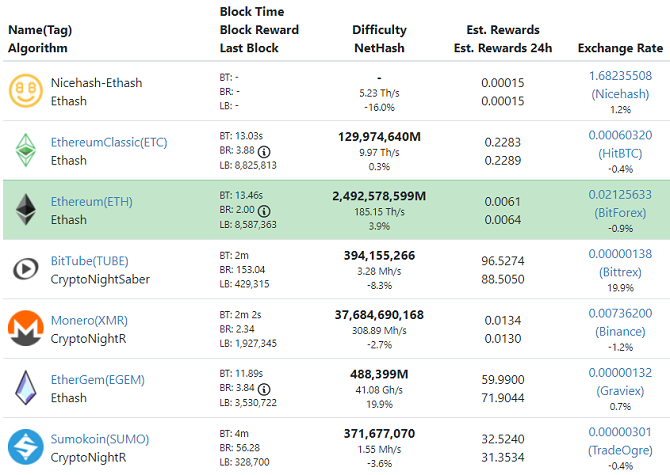Follow the 0.00736200 exchange rate link
The image size is (670, 475).
(x=620, y=313)
